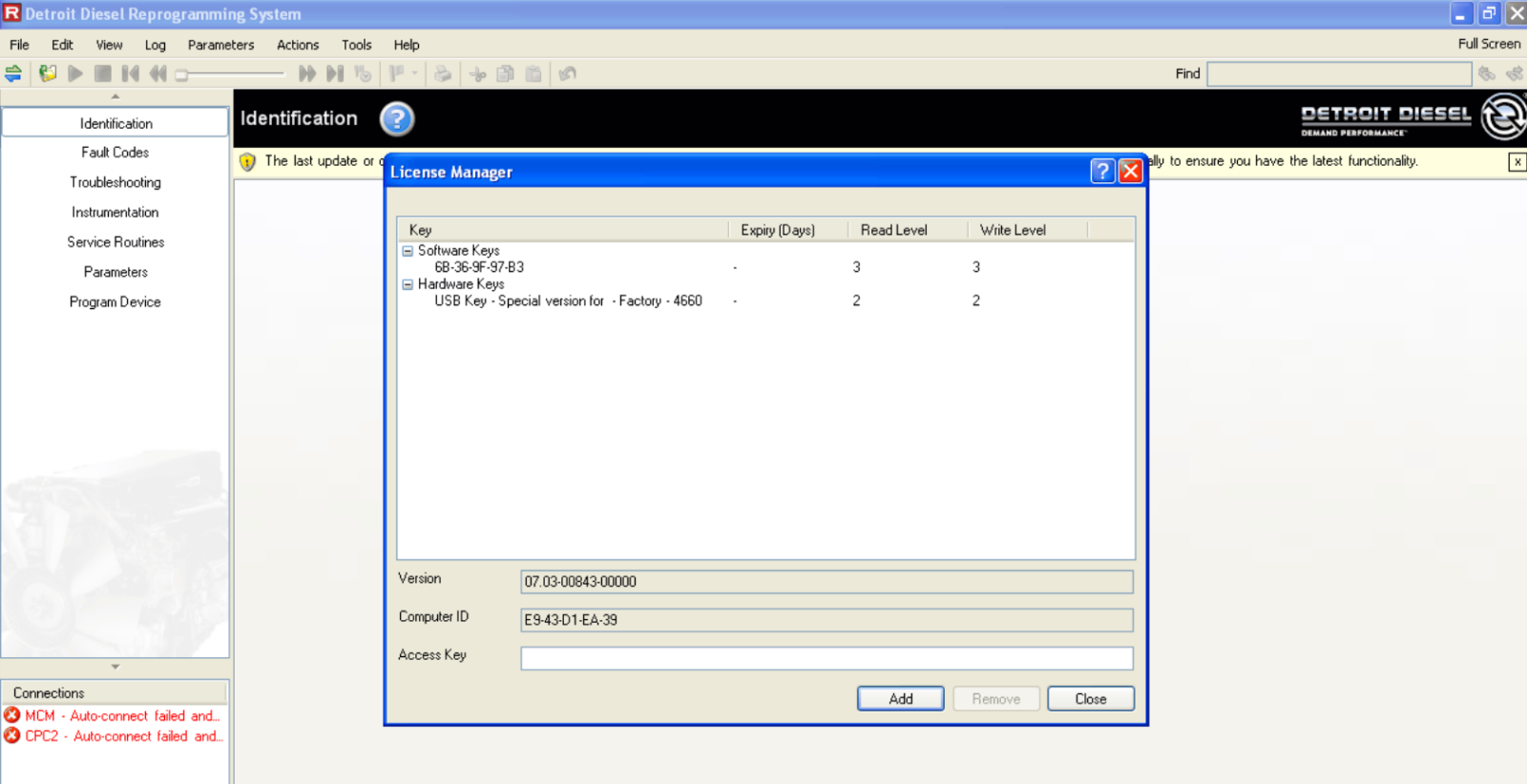Click the copy toolbar icon

point(506,73)
